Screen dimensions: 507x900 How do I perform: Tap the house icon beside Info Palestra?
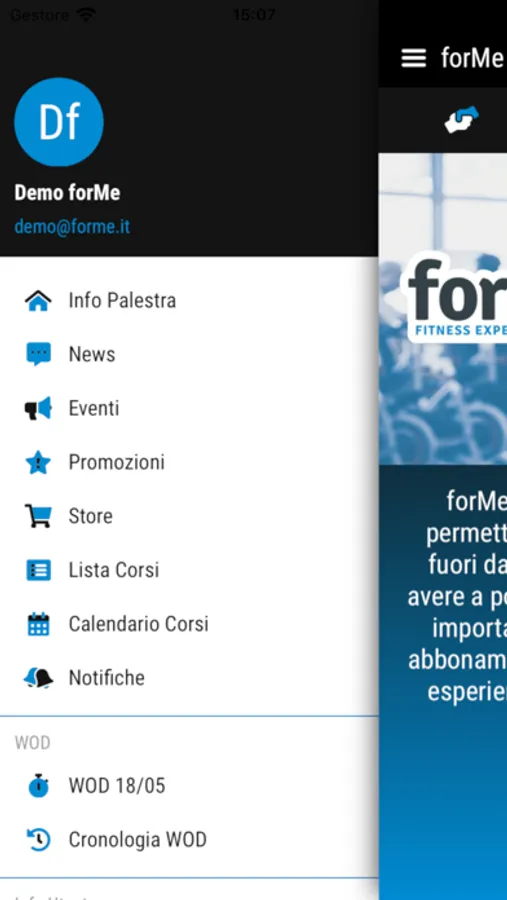click(38, 301)
